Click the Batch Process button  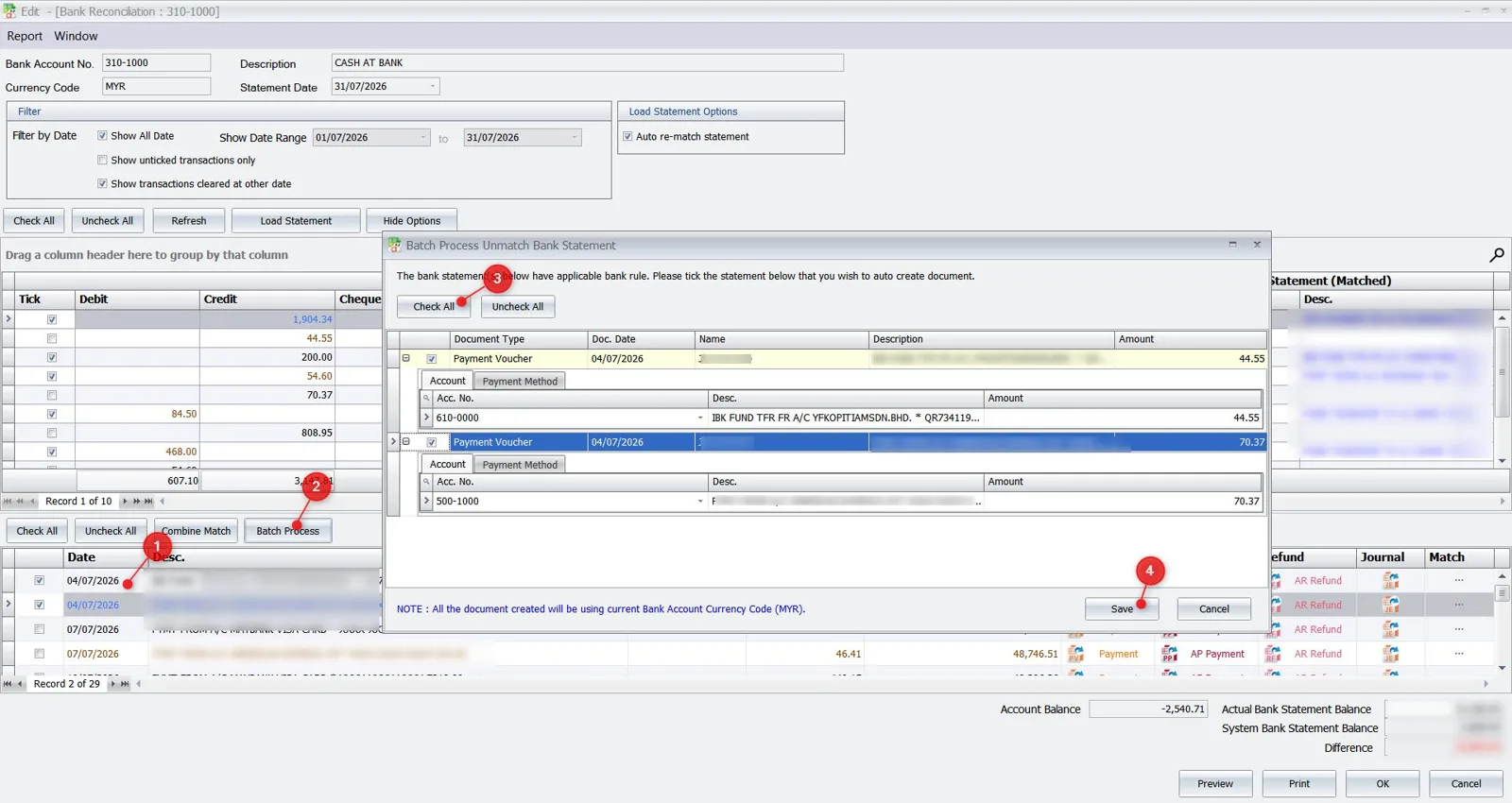[287, 531]
